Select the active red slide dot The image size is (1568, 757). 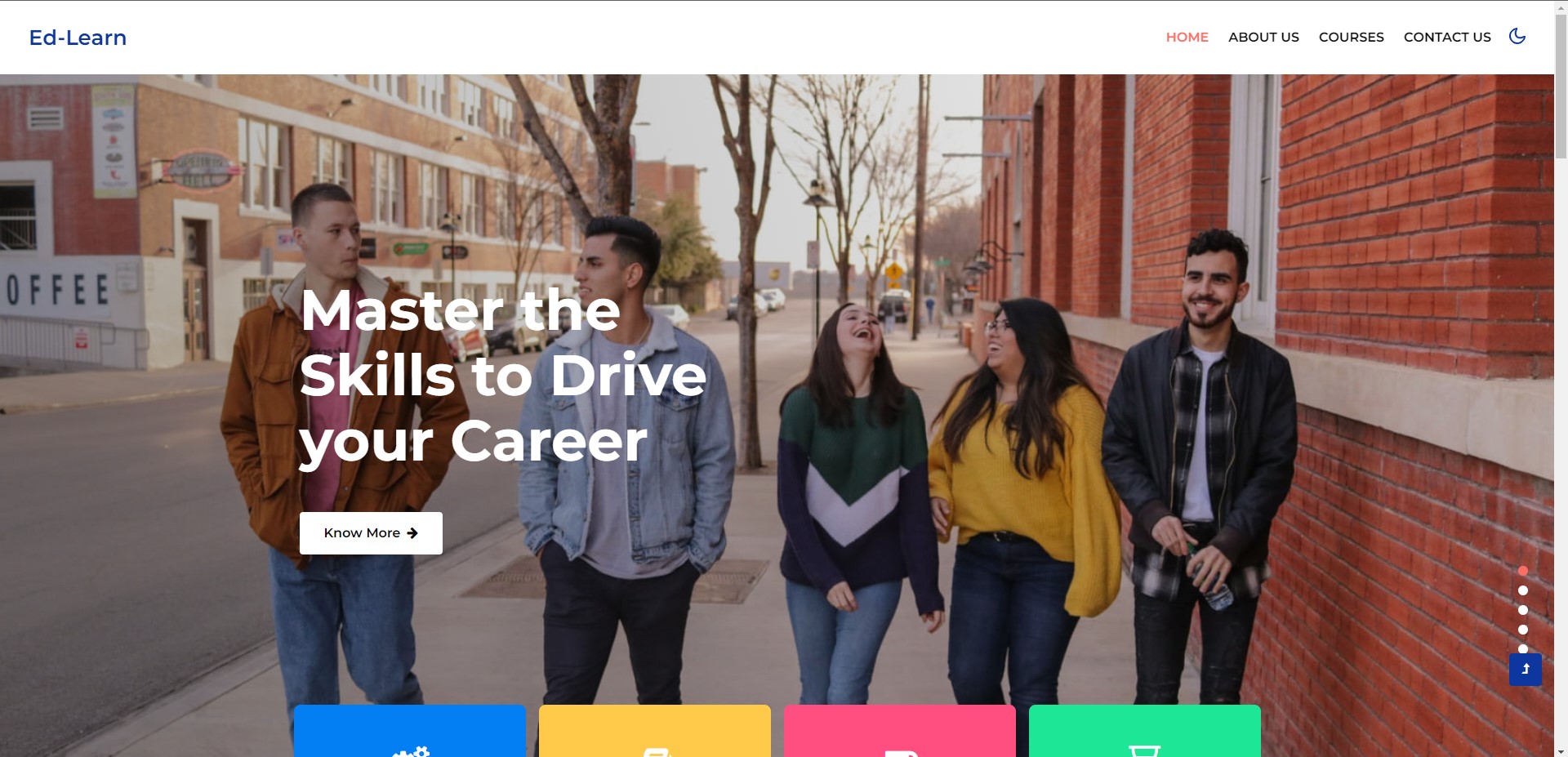pos(1523,571)
